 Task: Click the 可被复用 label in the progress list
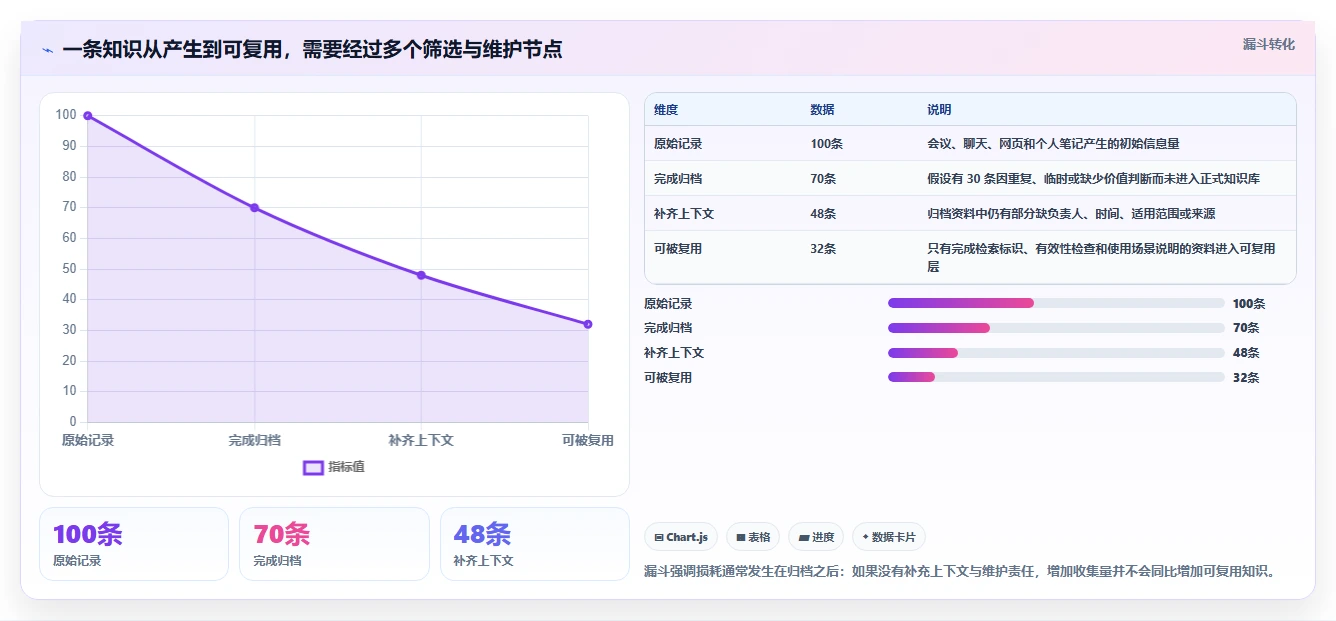tap(668, 378)
